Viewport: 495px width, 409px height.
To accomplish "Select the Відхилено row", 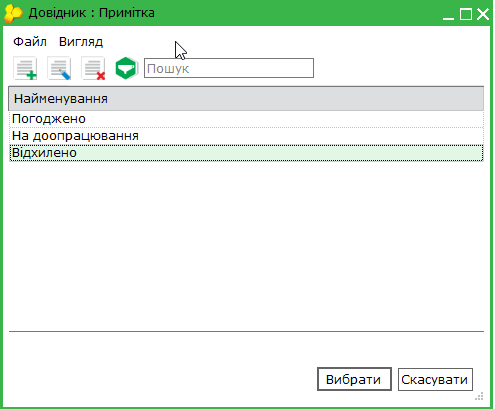I will click(246, 153).
